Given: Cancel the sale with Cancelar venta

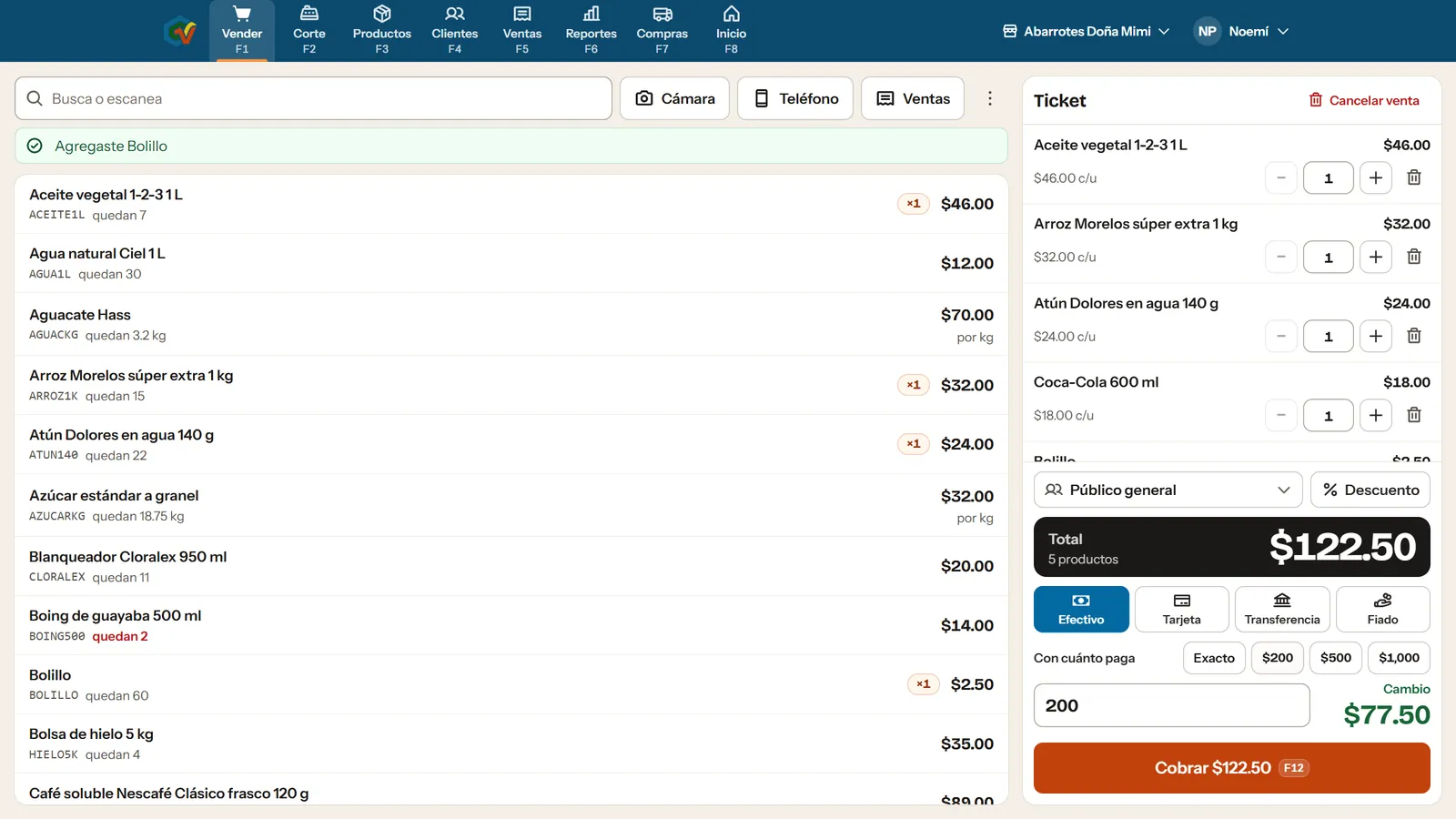Looking at the screenshot, I should coord(1364,100).
